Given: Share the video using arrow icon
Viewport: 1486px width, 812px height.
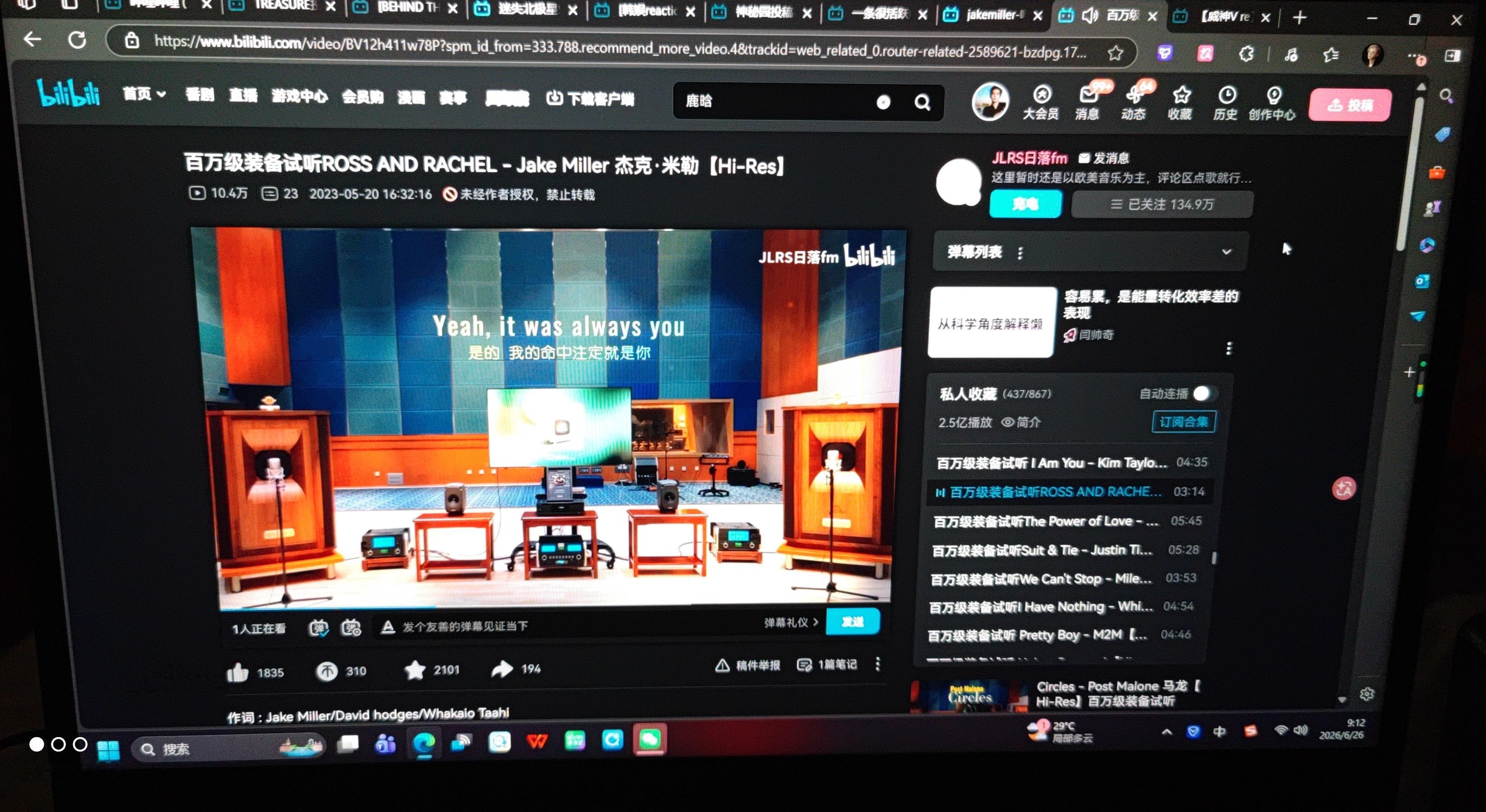Looking at the screenshot, I should coord(502,669).
